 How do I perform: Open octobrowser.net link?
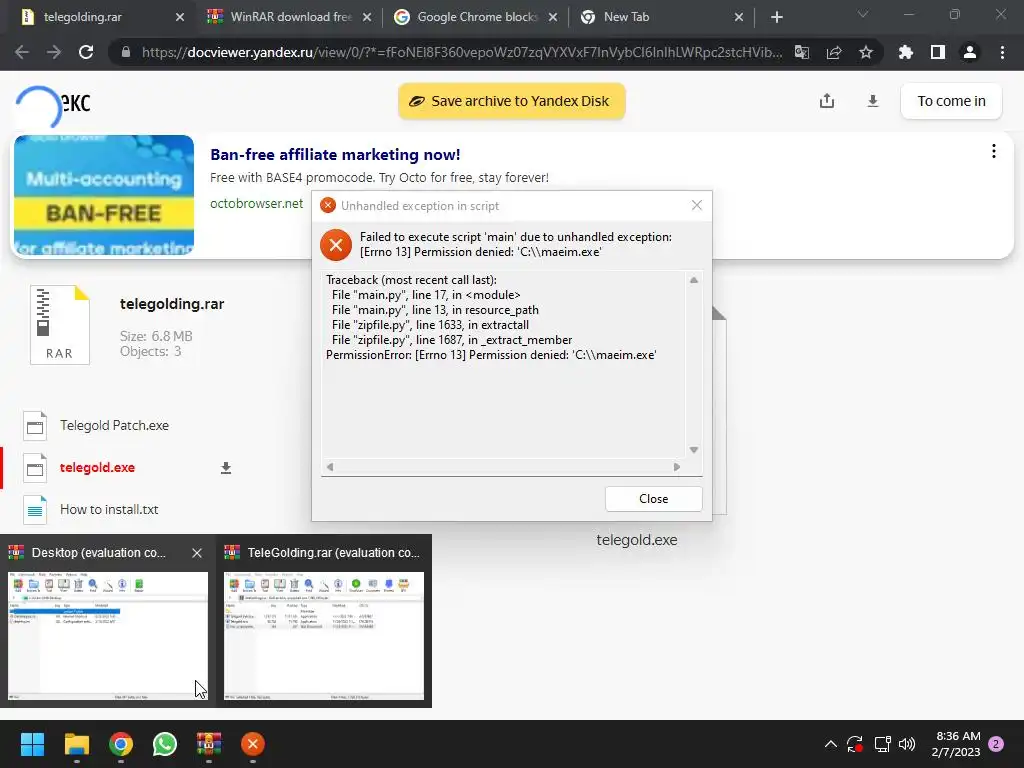point(257,203)
